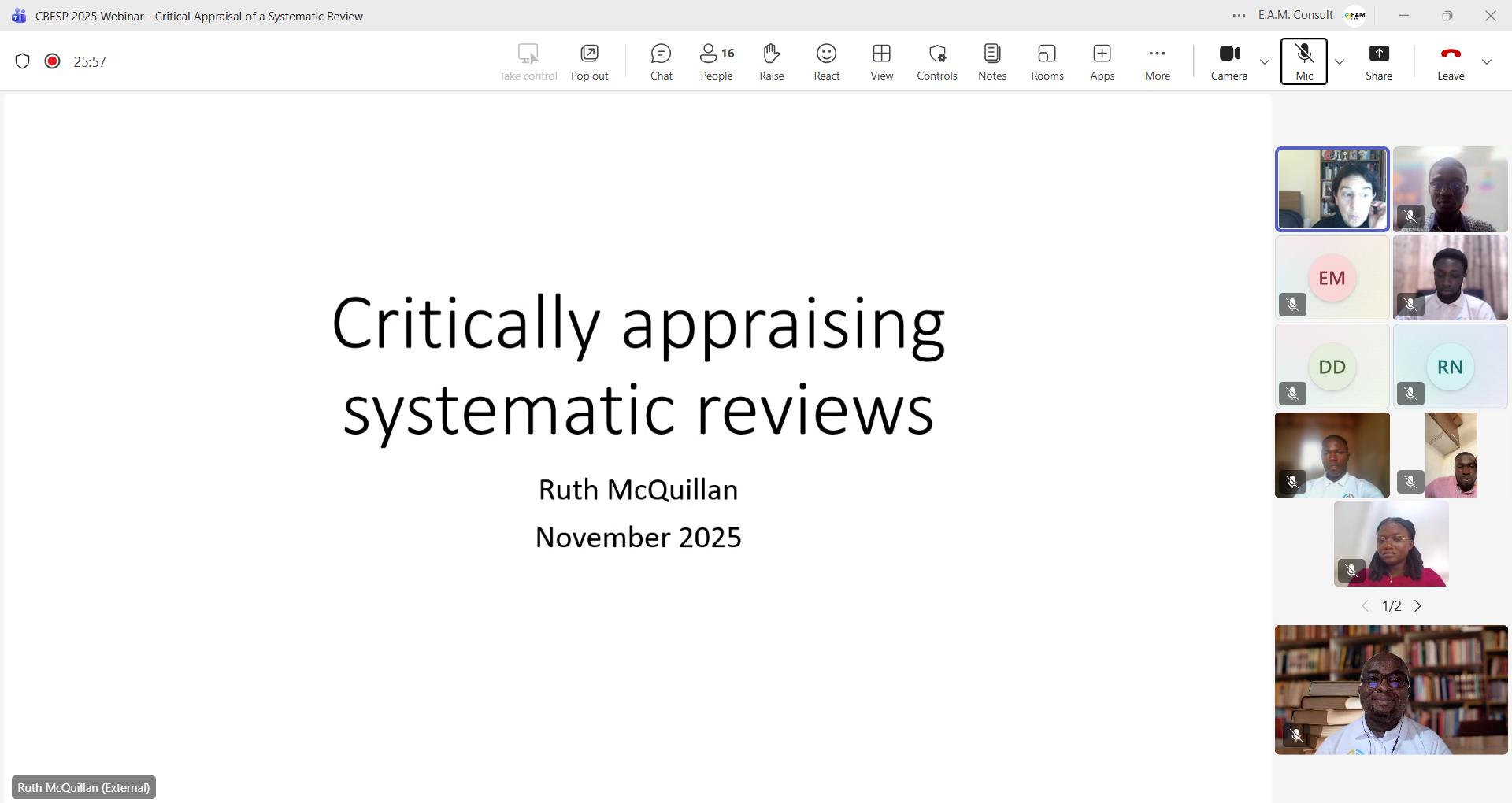Open the Controls menu
This screenshot has height=803, width=1512.
[x=936, y=61]
